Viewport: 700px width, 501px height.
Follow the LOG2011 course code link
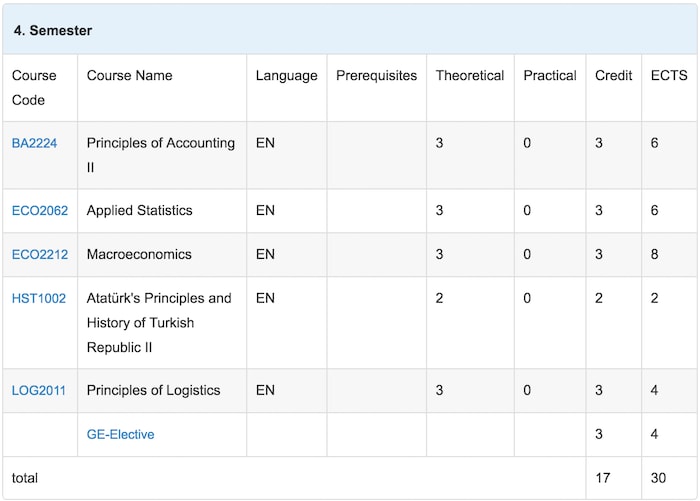pyautogui.click(x=39, y=391)
